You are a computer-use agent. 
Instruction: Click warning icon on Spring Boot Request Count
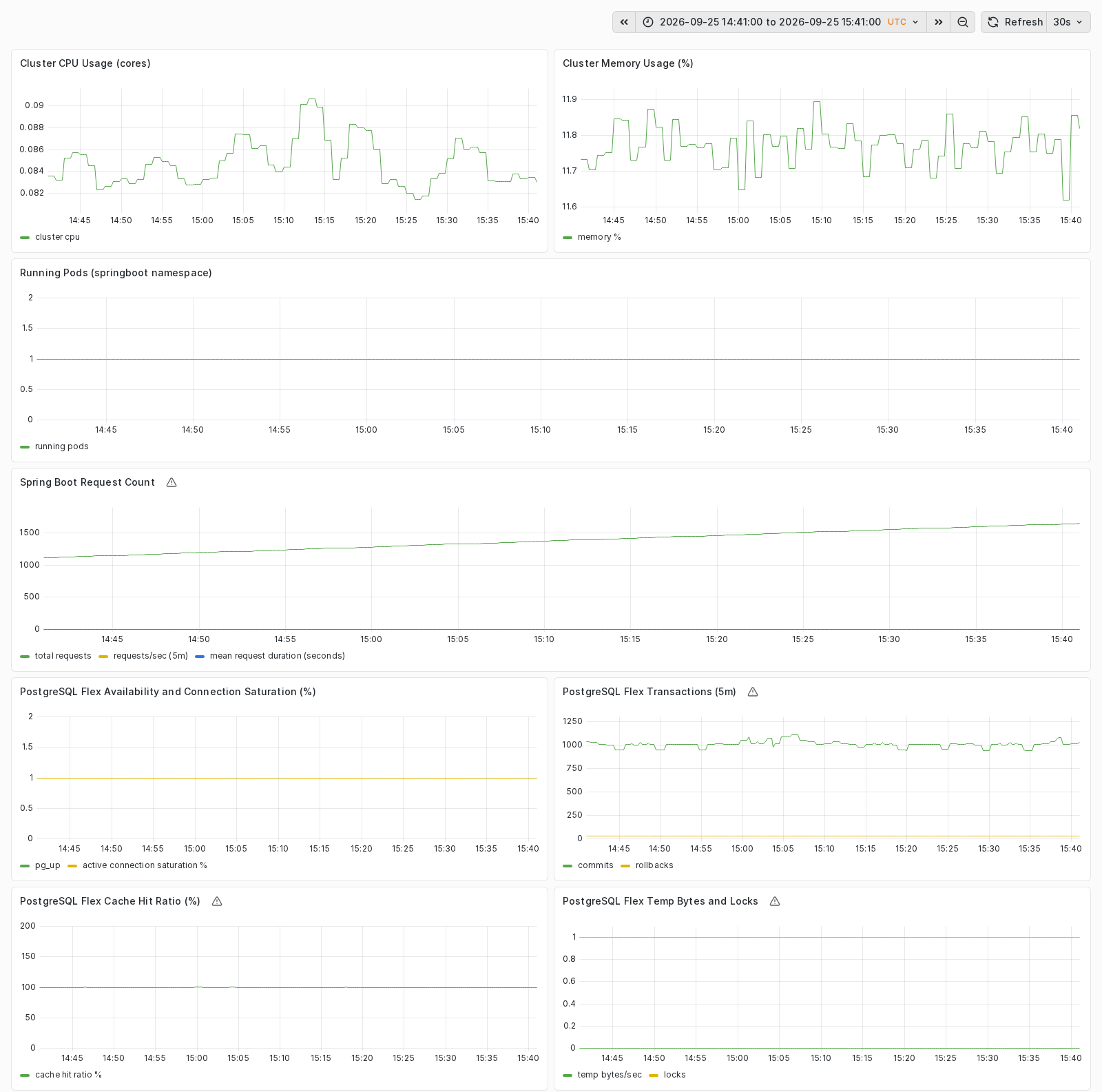[171, 482]
